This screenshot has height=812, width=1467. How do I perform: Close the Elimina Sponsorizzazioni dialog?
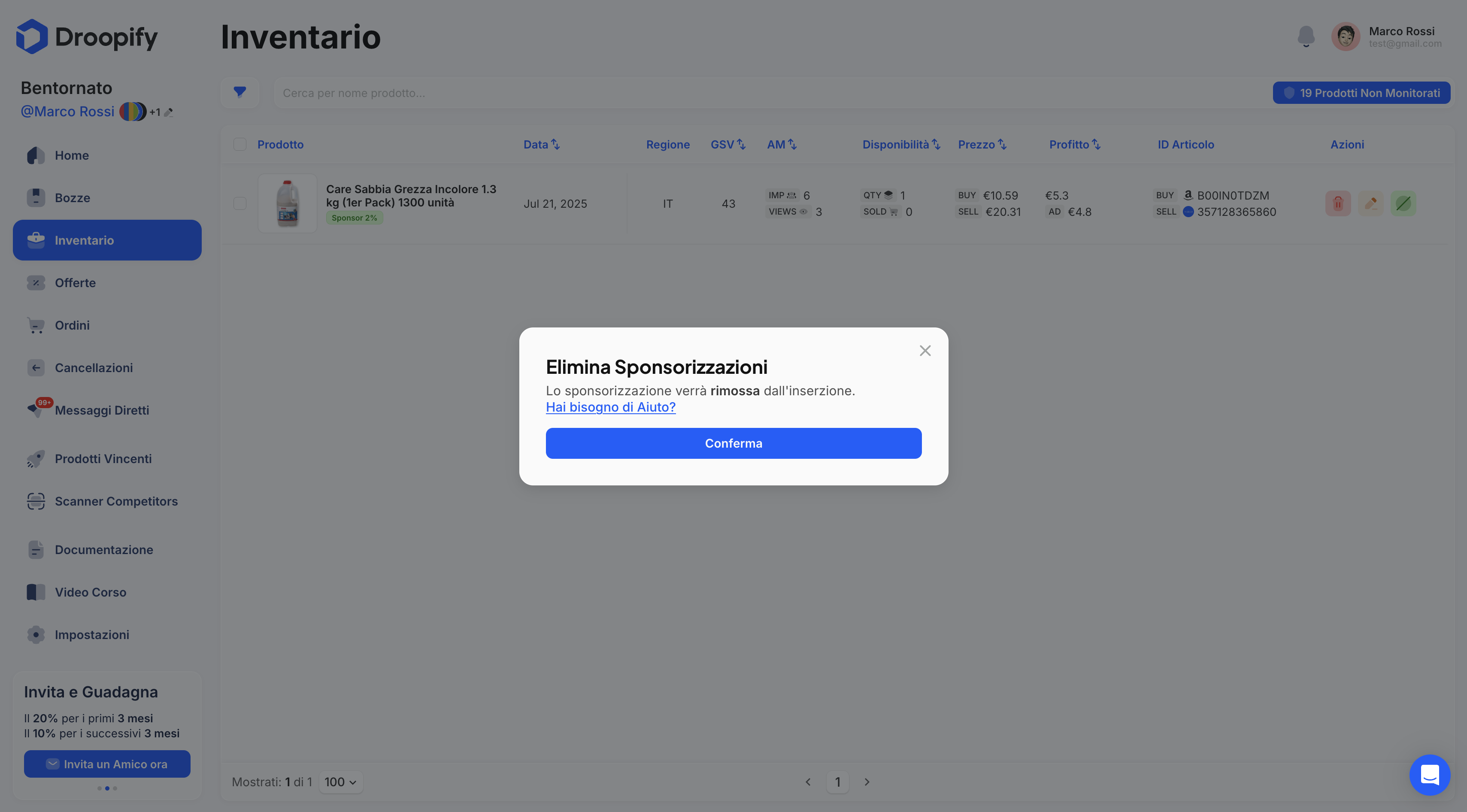tap(925, 351)
